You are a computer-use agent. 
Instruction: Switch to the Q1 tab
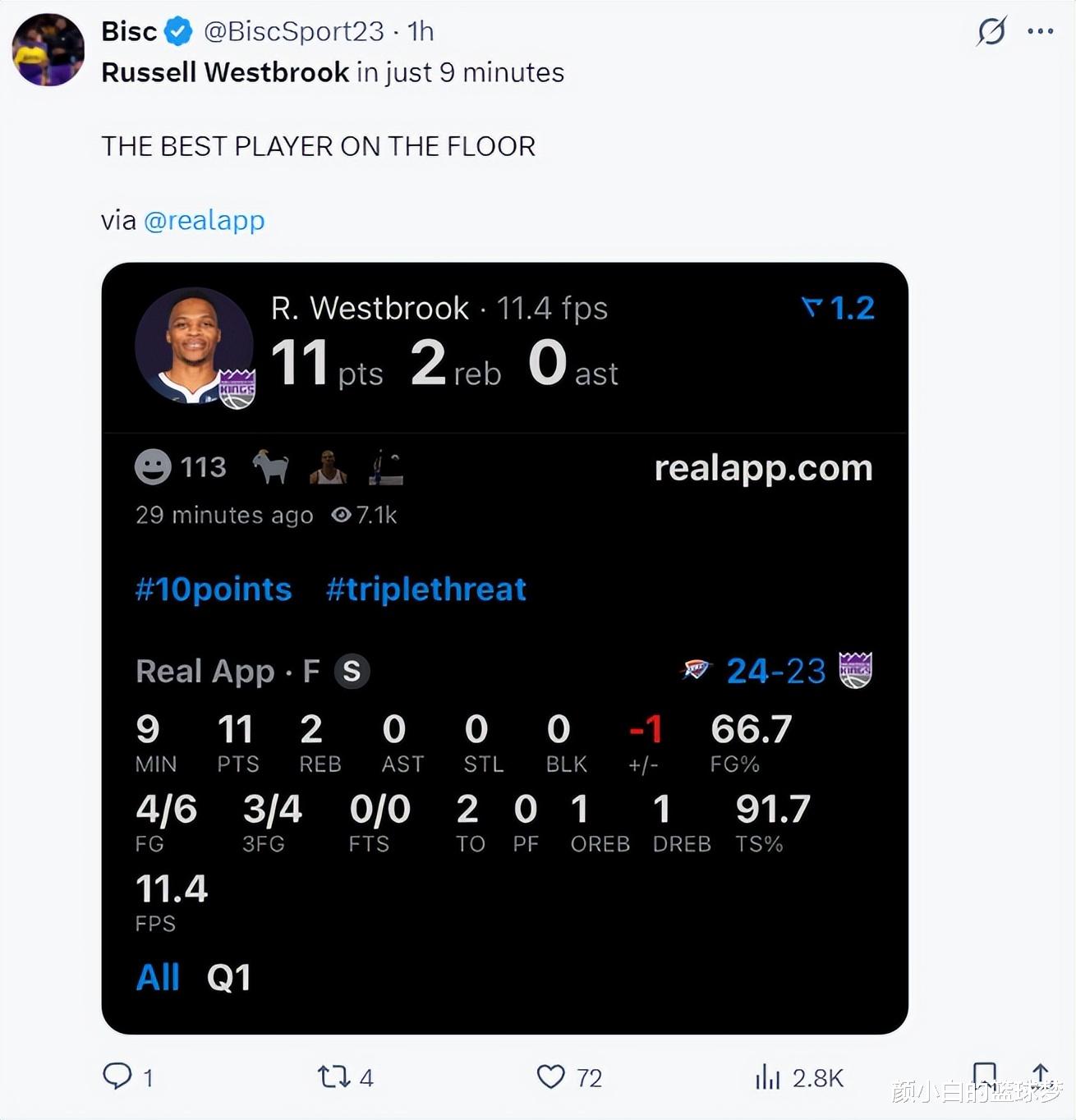[x=228, y=977]
